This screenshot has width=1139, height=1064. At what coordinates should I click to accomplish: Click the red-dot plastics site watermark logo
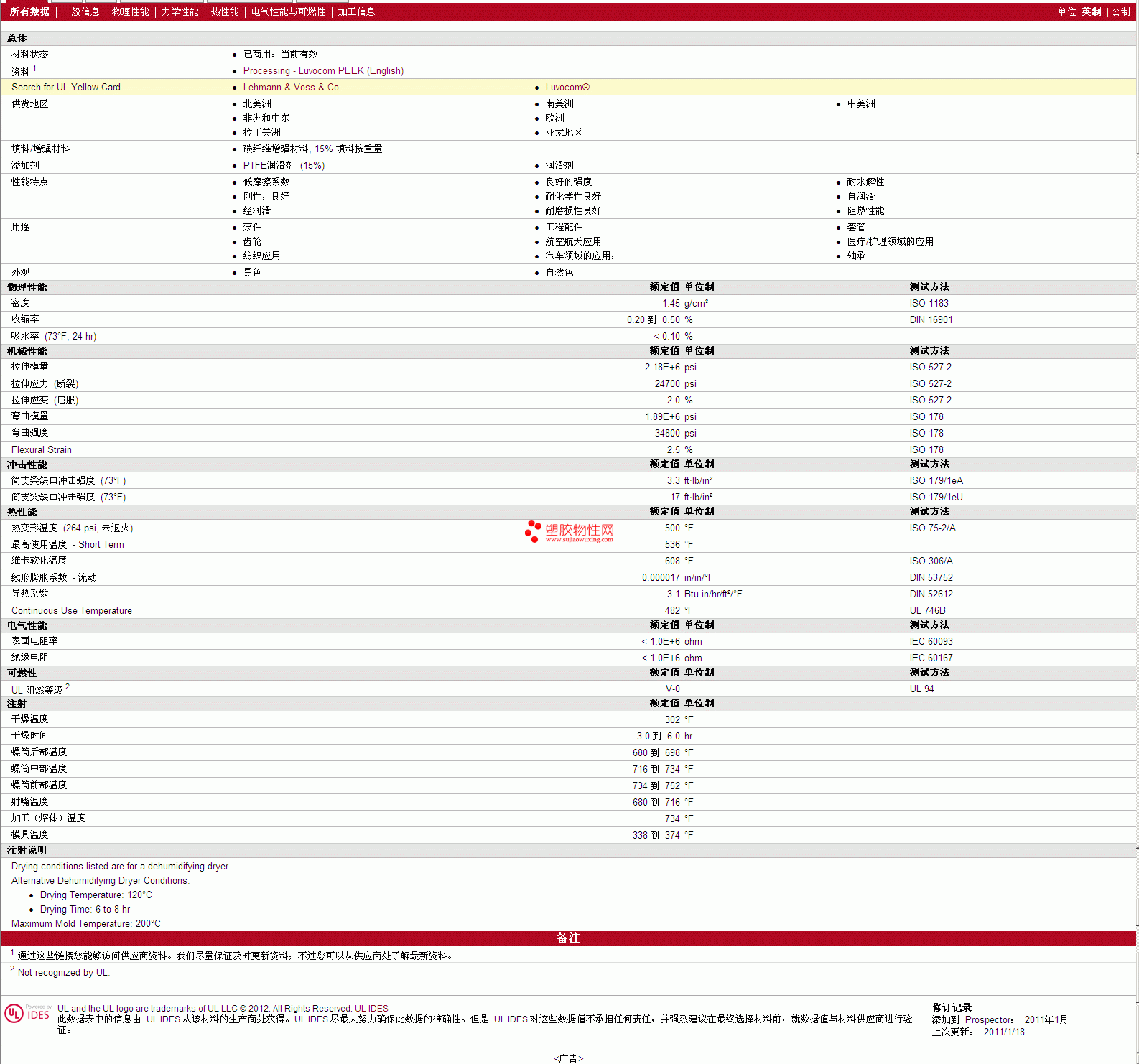[x=569, y=531]
